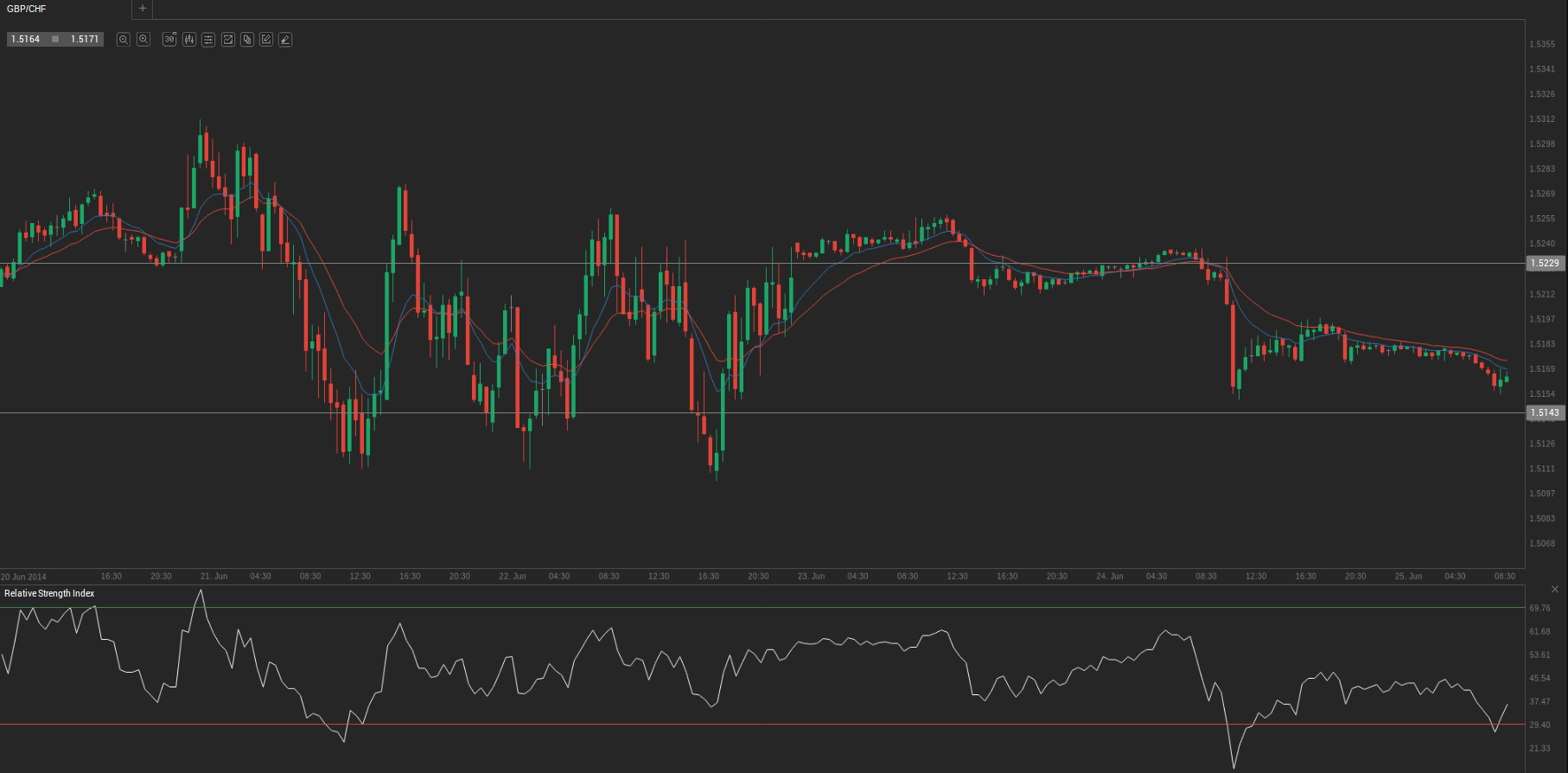This screenshot has width=1568, height=773.
Task: Open the candlestick chart type icon
Action: (189, 40)
